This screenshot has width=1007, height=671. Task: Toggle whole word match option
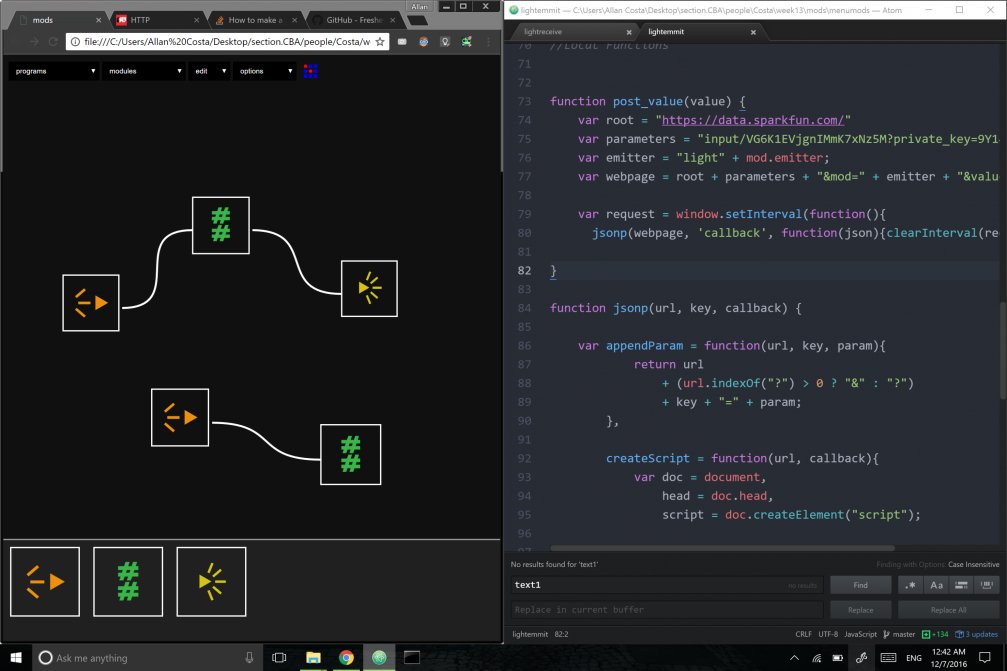(986, 585)
